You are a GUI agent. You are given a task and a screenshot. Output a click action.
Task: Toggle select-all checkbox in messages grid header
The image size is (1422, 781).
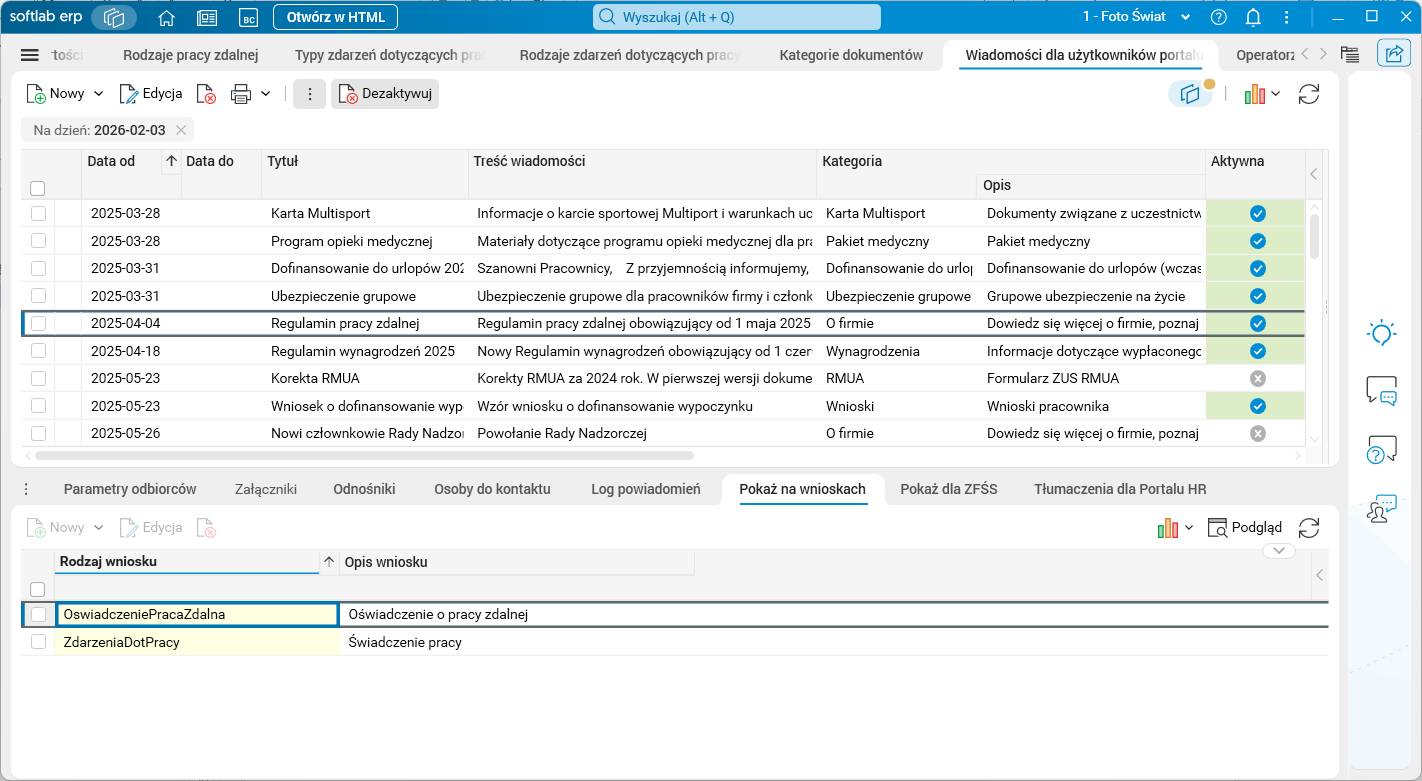click(x=38, y=188)
